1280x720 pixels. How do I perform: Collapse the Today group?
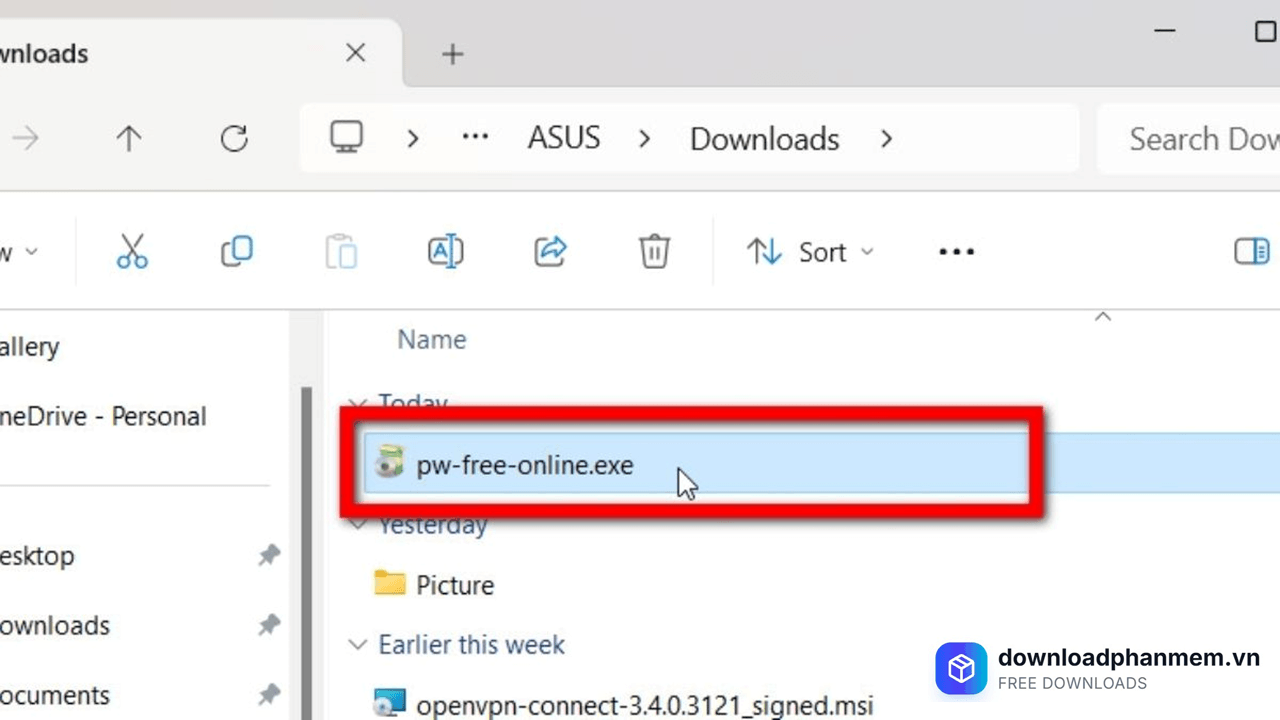(358, 403)
